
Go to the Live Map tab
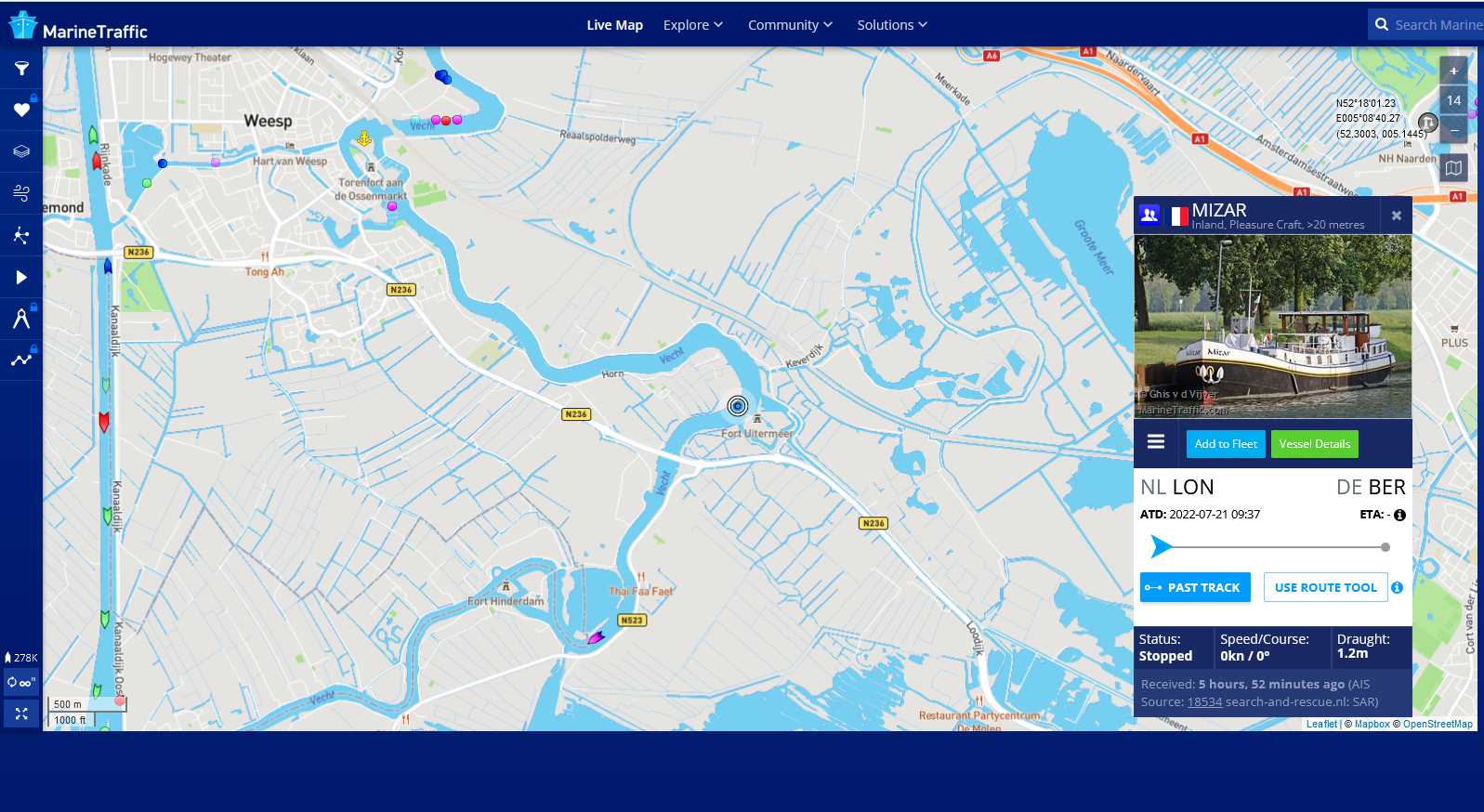pyautogui.click(x=615, y=25)
